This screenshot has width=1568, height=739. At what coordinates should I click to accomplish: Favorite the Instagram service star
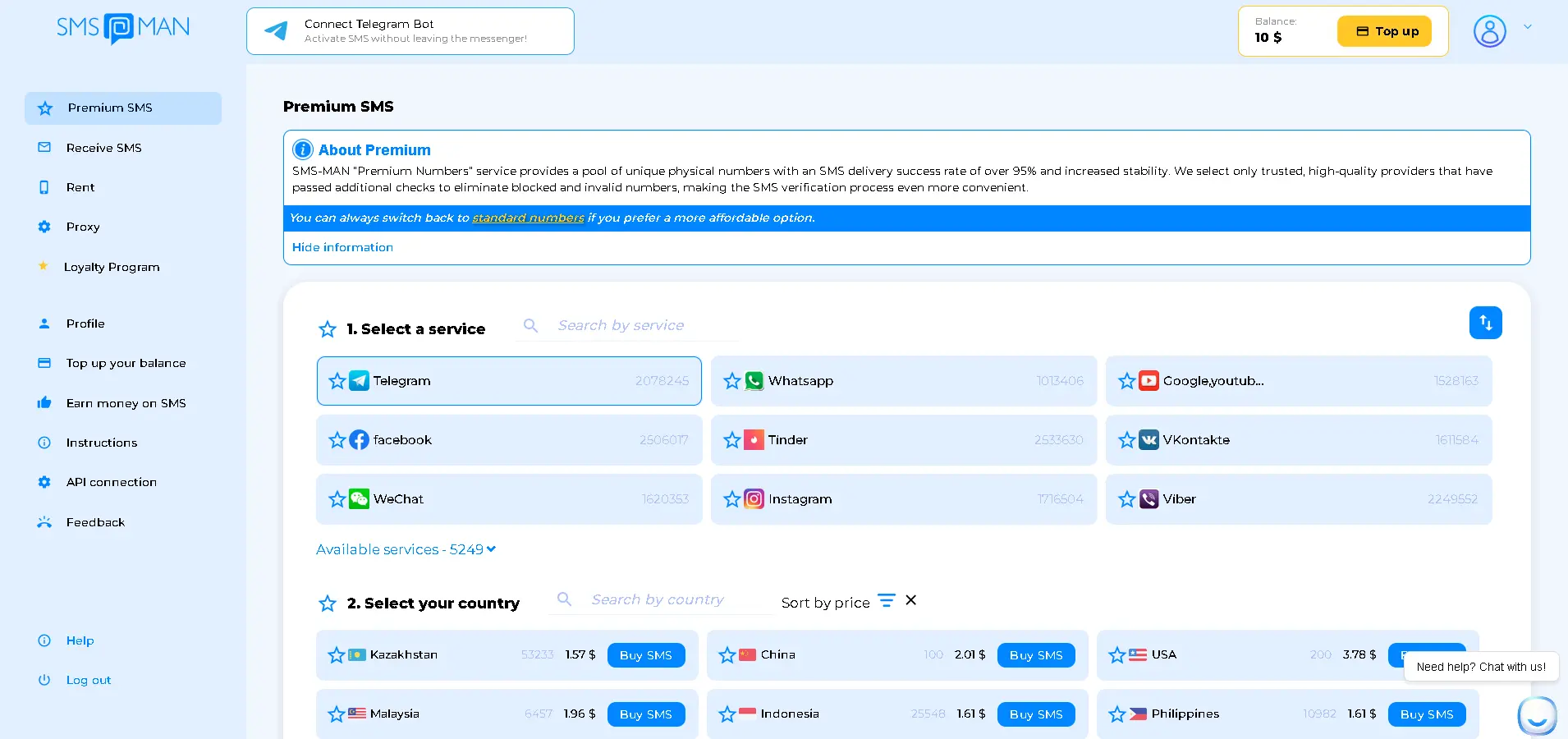(731, 499)
